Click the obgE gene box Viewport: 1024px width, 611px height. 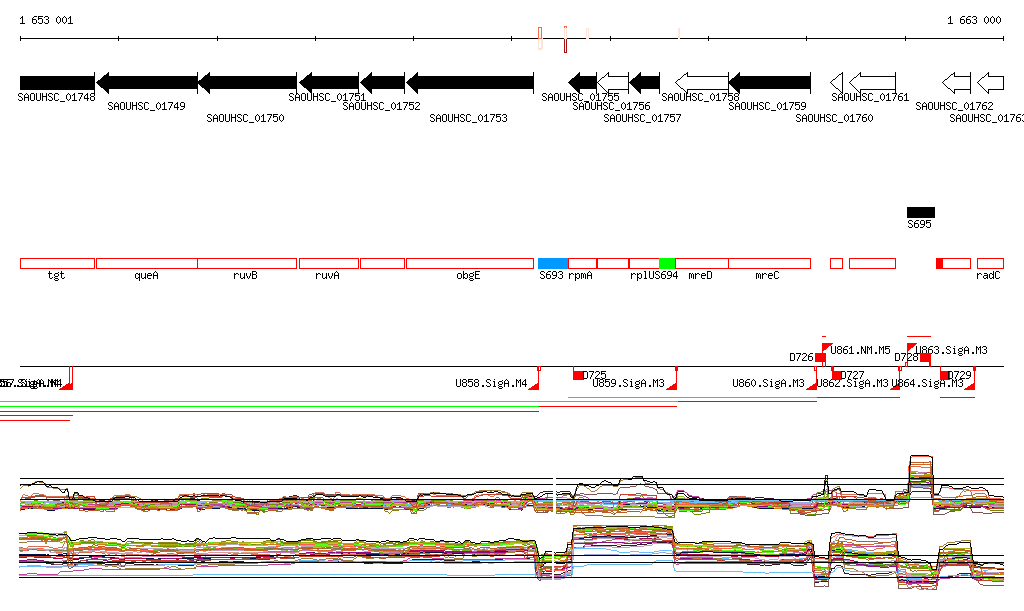[470, 264]
